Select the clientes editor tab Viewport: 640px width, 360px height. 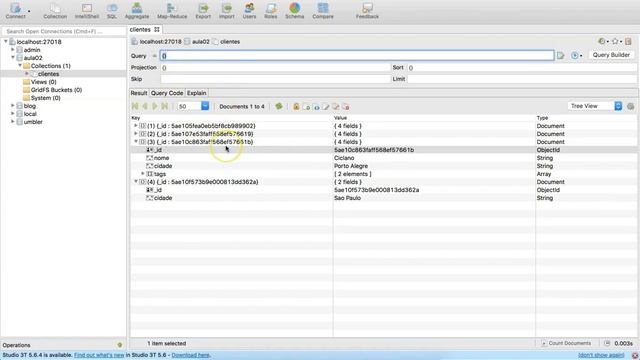pyautogui.click(x=140, y=29)
